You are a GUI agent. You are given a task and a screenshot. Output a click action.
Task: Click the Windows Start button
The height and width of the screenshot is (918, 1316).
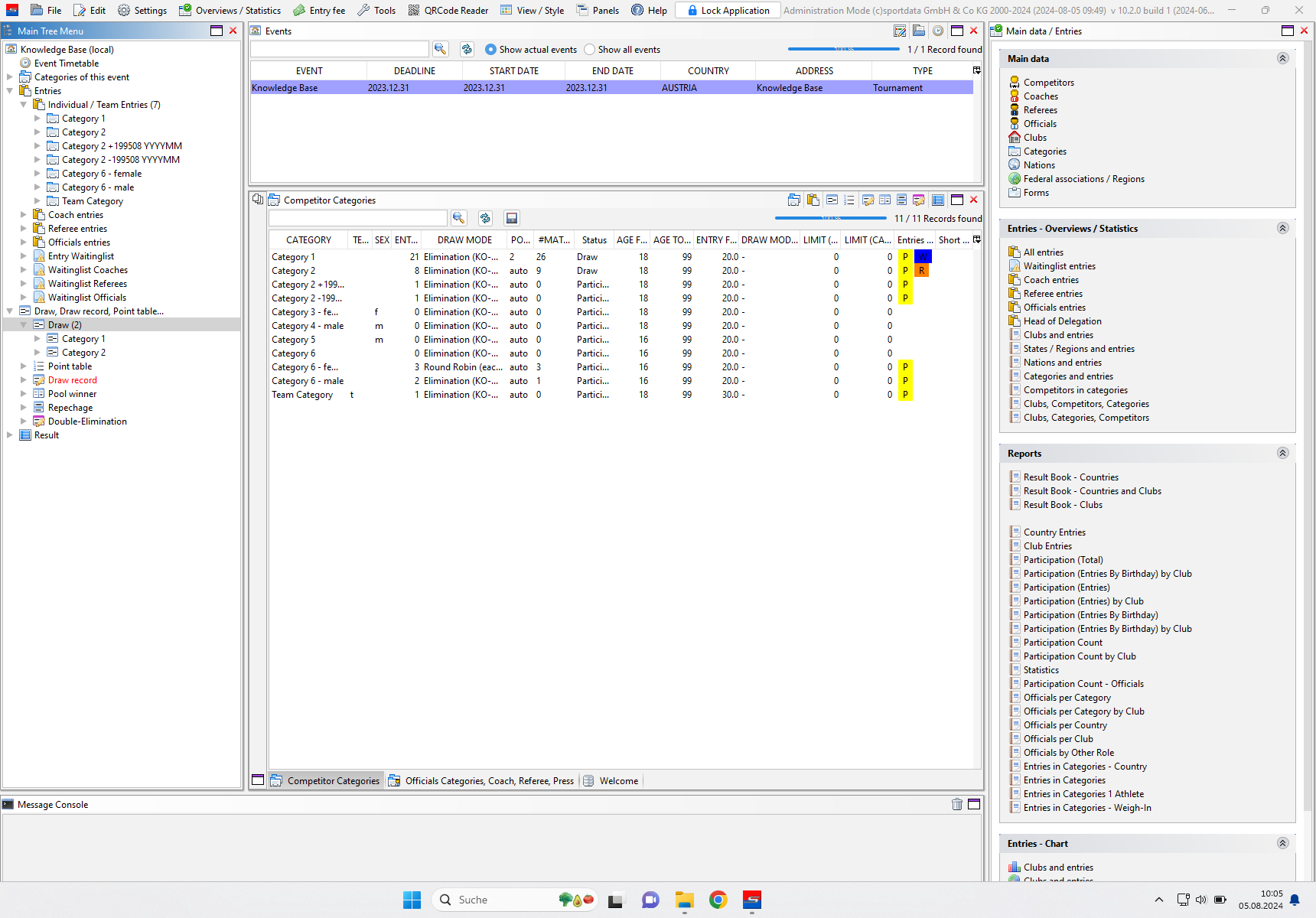click(x=412, y=900)
